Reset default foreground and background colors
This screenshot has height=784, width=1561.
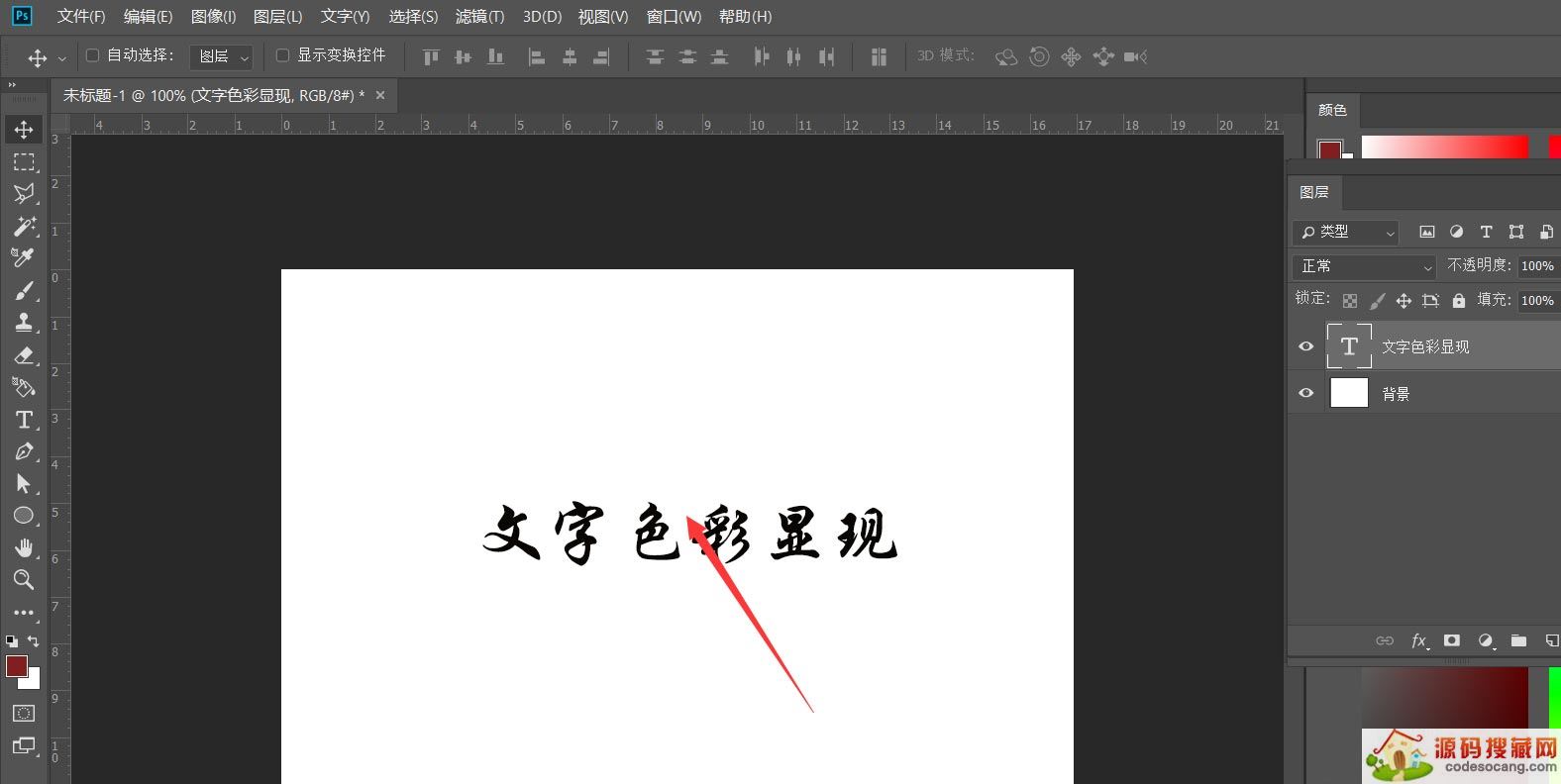[x=12, y=641]
